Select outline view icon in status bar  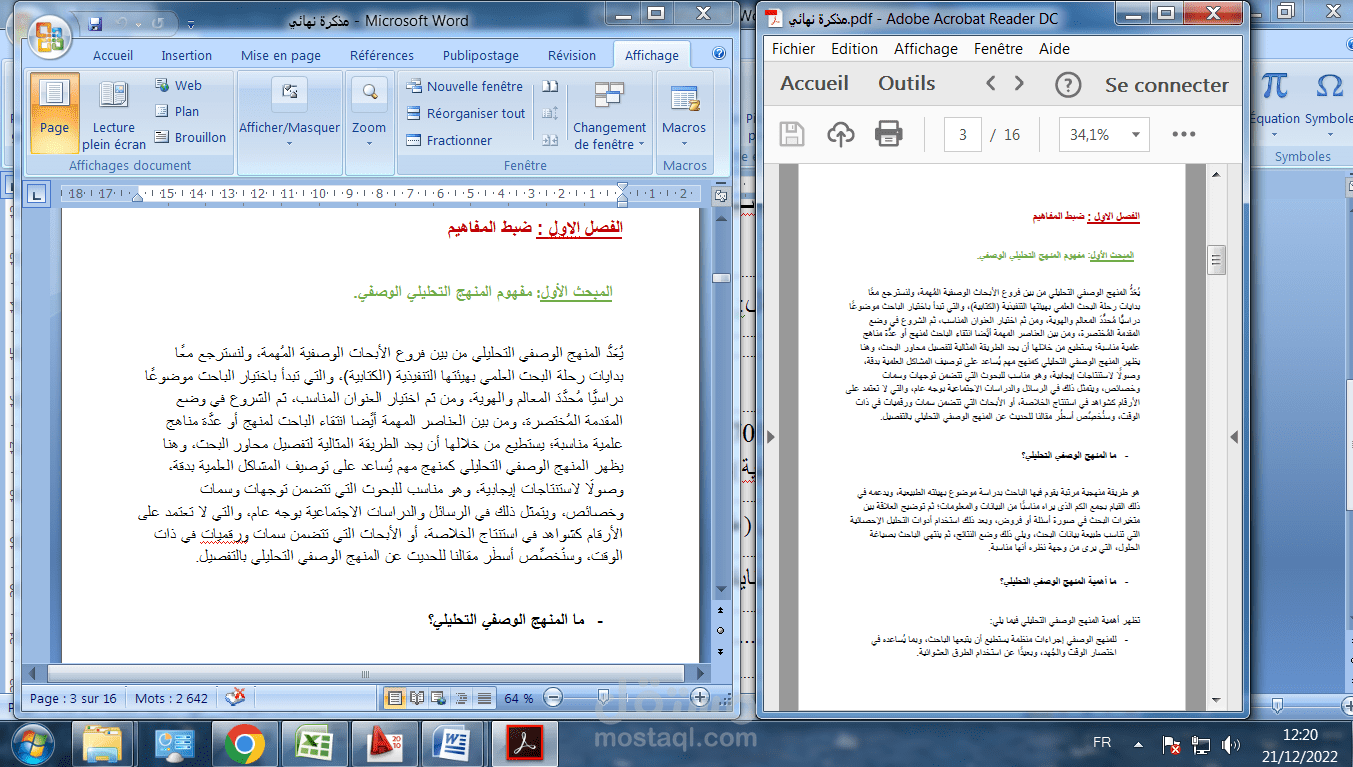(x=461, y=697)
